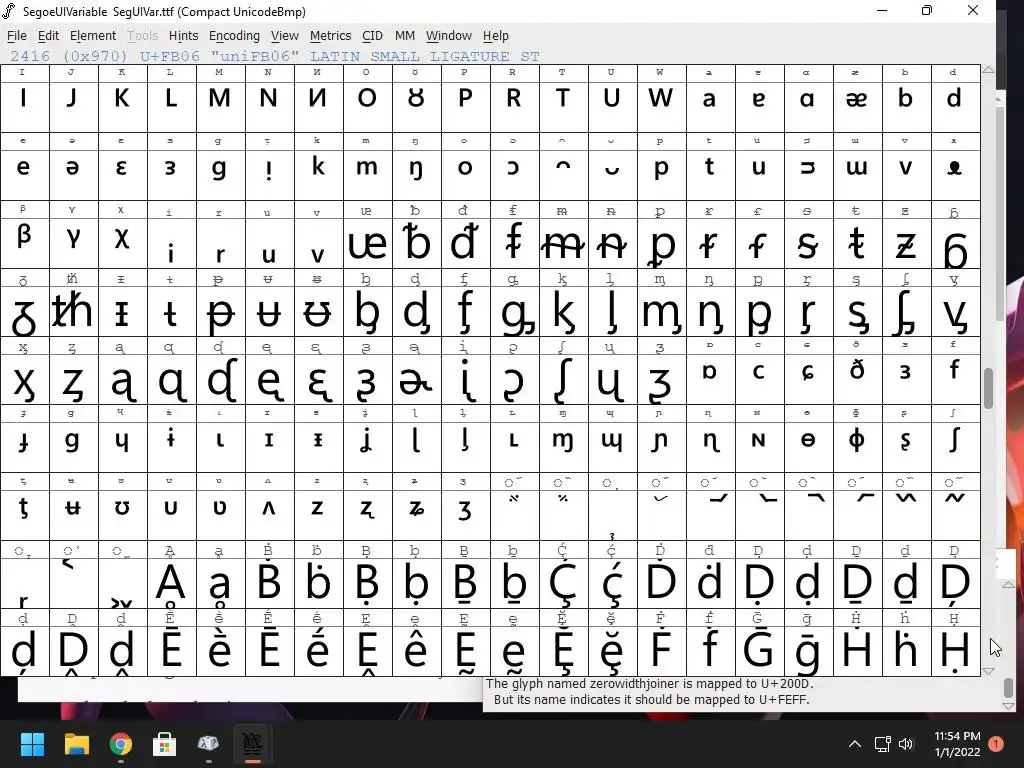
Task: Click the active FontForge taskbar icon
Action: coord(253,744)
